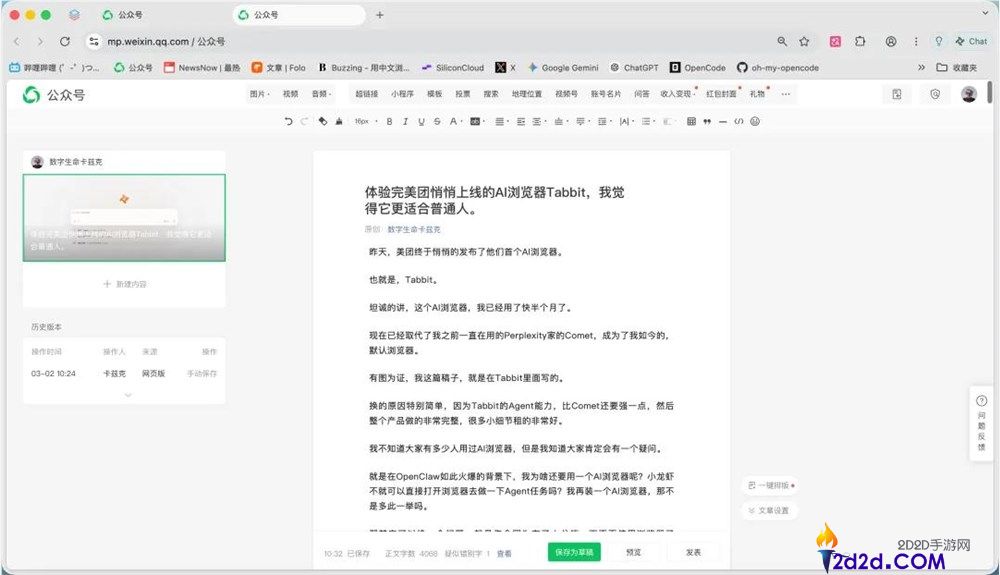Open the document icon in the top-right header
1000x575 pixels.
897,94
